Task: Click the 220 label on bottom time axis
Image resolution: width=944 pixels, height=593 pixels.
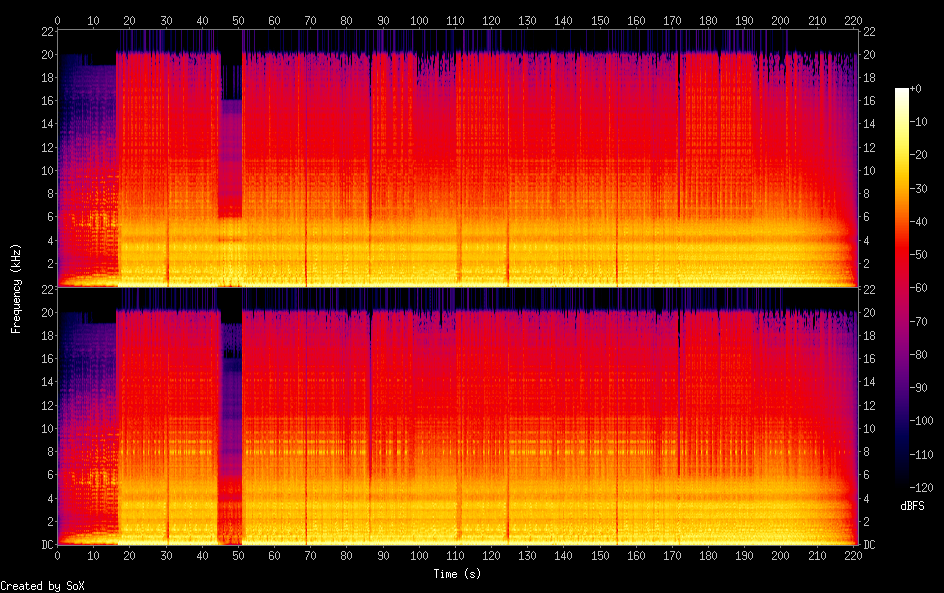Action: point(853,555)
